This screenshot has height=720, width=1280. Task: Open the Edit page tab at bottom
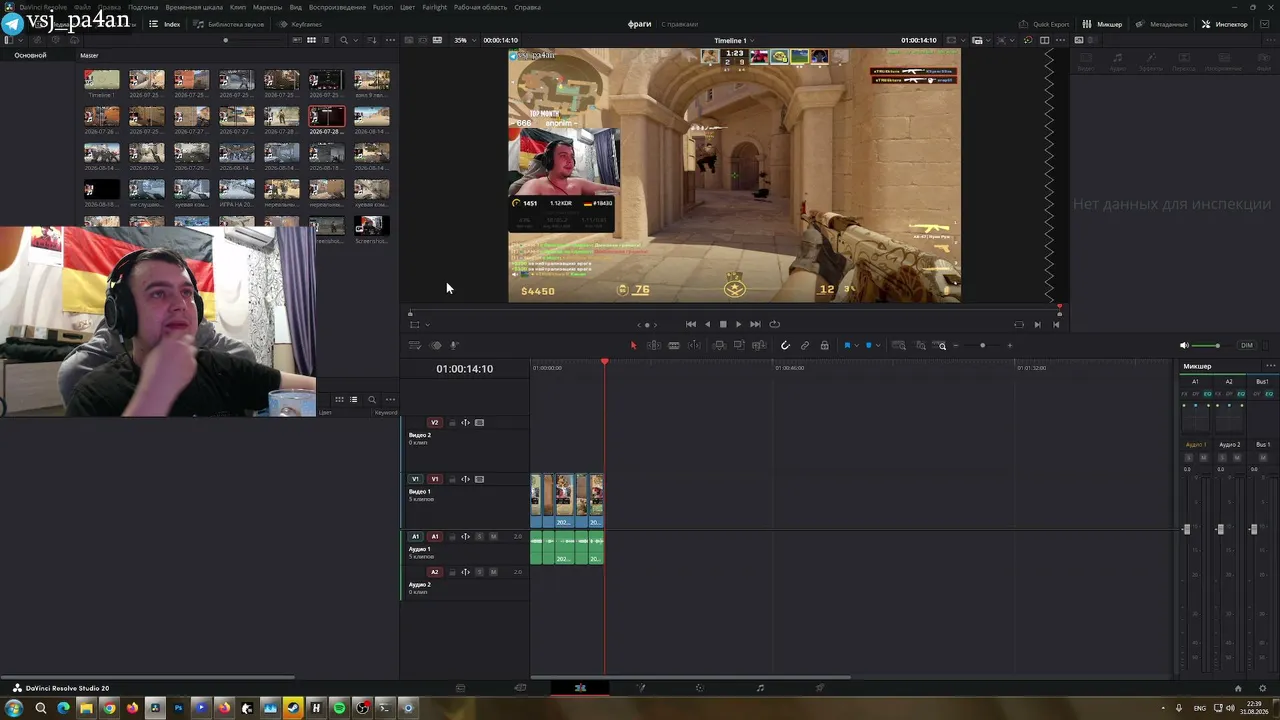click(x=580, y=688)
